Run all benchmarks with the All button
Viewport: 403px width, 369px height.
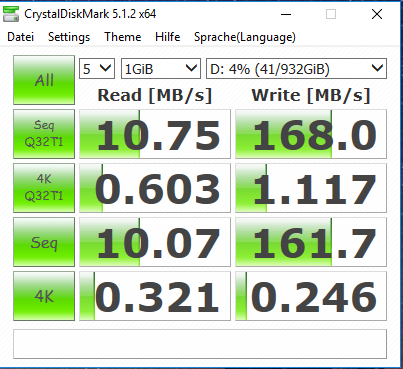pyautogui.click(x=44, y=80)
